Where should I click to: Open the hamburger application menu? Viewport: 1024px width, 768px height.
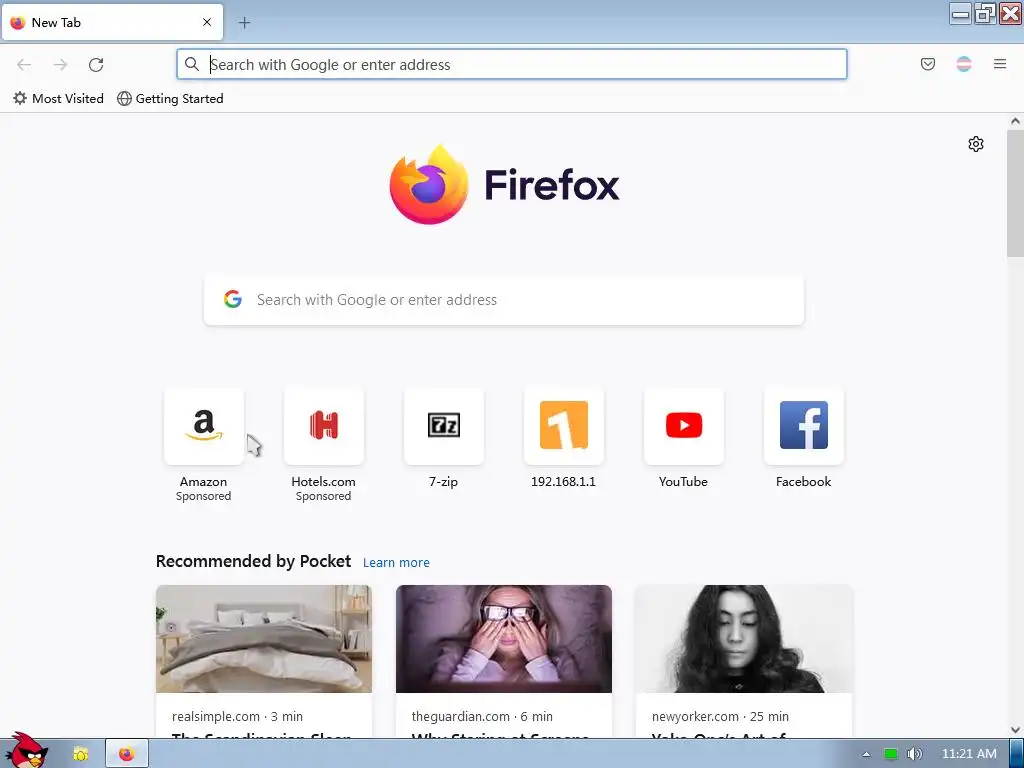click(x=1000, y=64)
